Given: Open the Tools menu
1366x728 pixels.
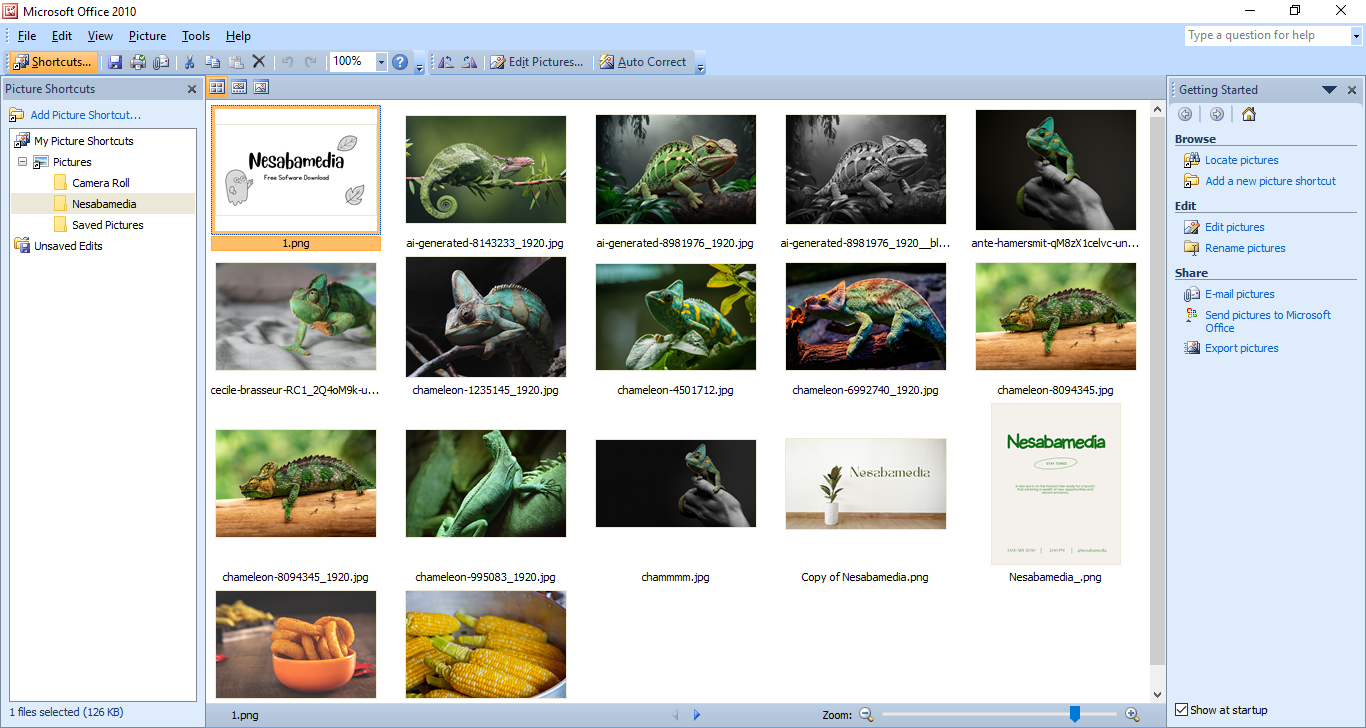Looking at the screenshot, I should (x=196, y=36).
